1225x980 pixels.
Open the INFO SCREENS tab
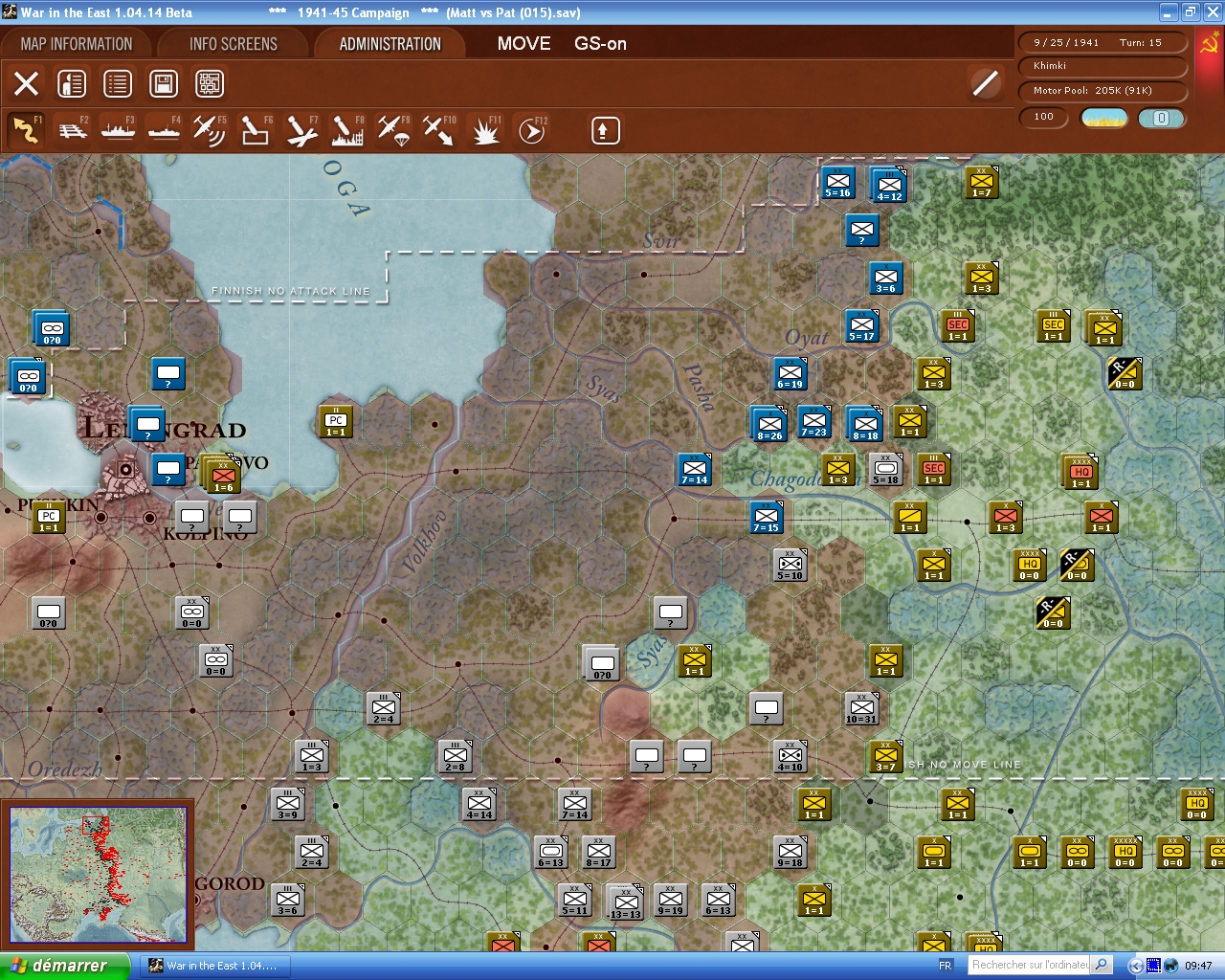(234, 44)
